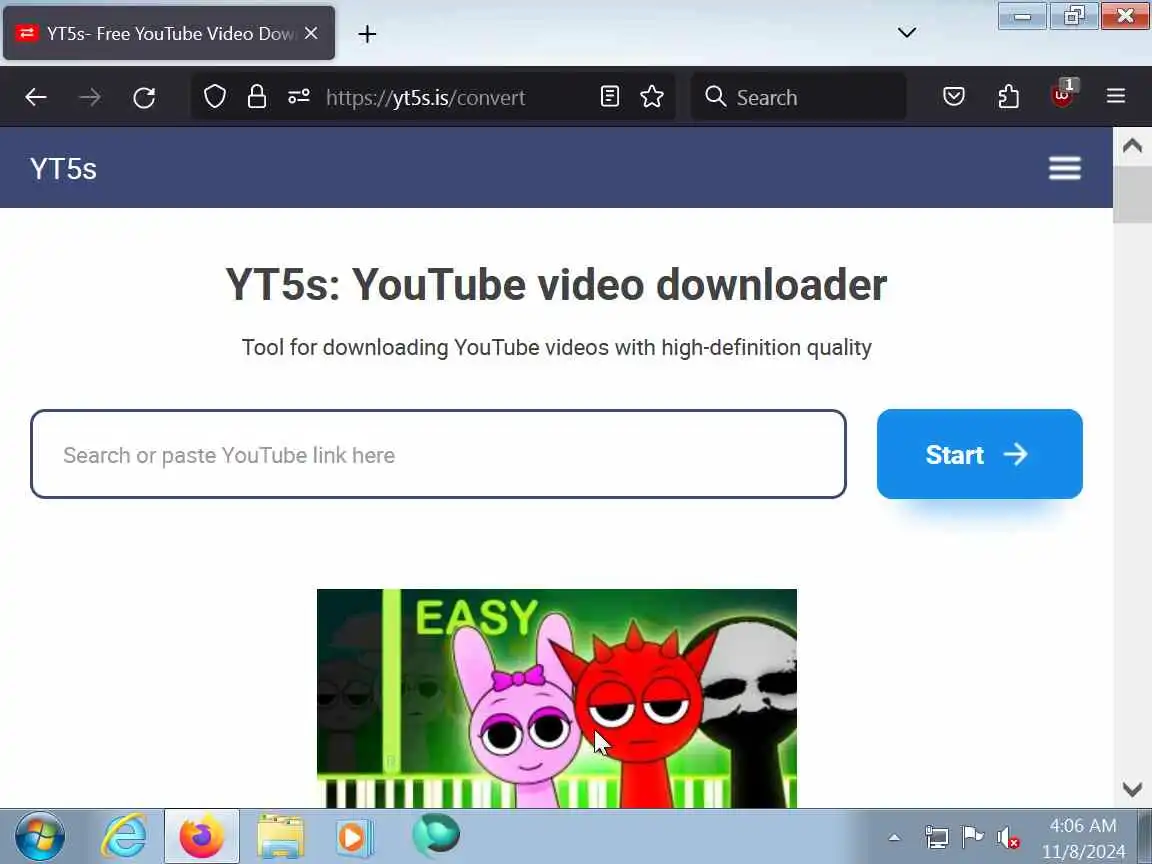Reload the current page
Image resolution: width=1152 pixels, height=864 pixels.
click(144, 97)
